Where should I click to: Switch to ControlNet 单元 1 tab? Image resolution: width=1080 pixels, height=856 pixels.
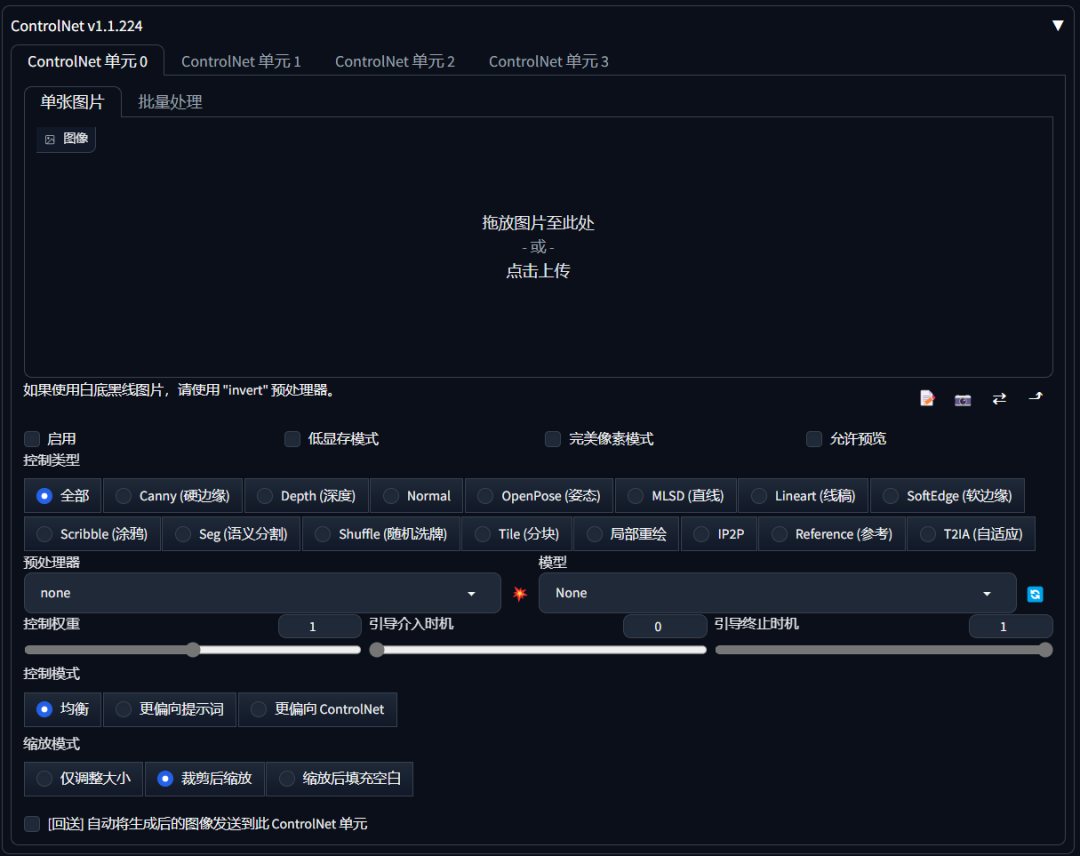tap(241, 61)
